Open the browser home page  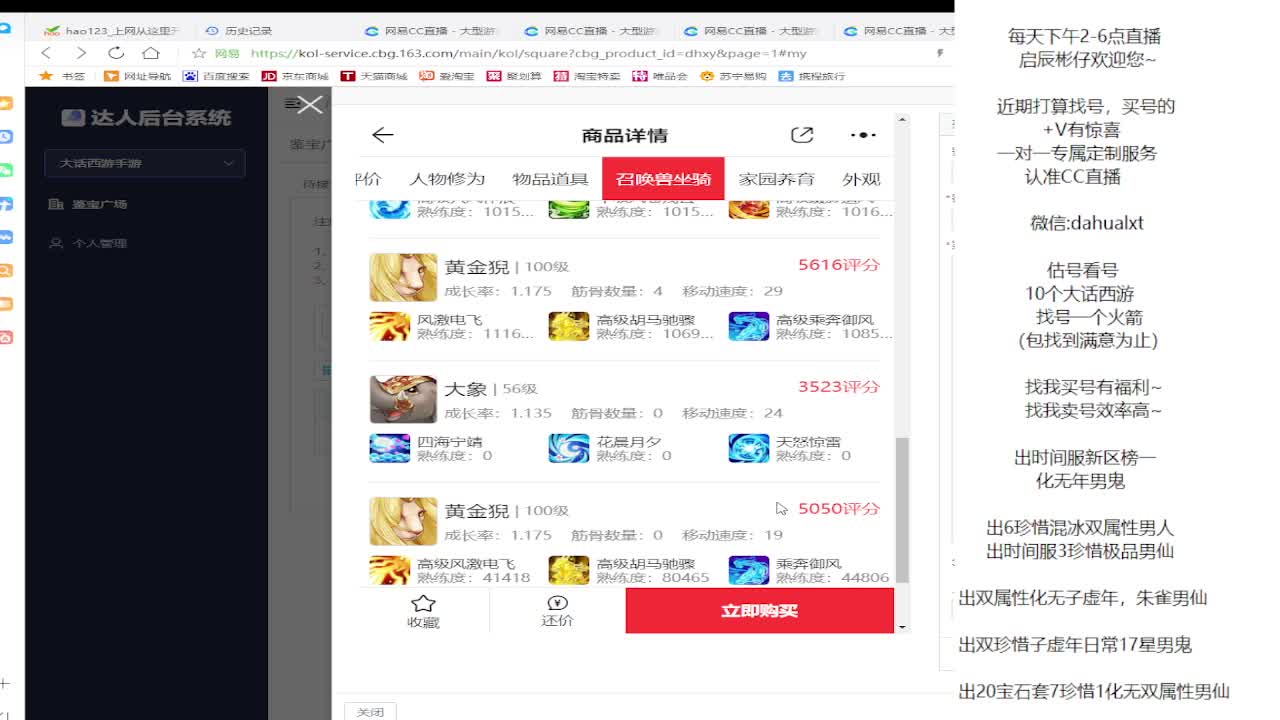[151, 53]
